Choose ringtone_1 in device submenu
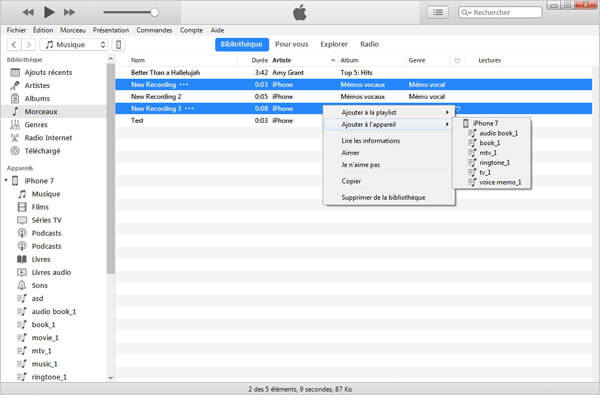600x395 pixels. click(x=492, y=163)
